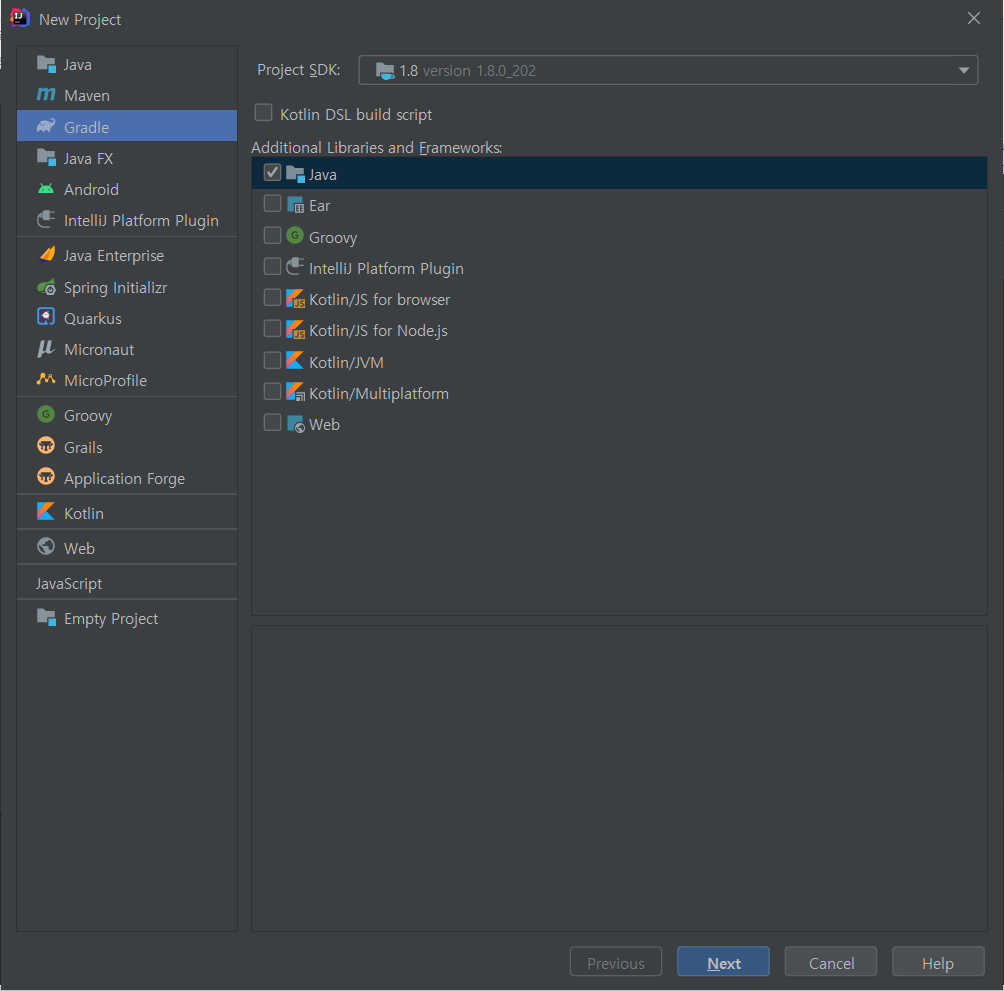Click the Maven 'm' icon

click(46, 95)
